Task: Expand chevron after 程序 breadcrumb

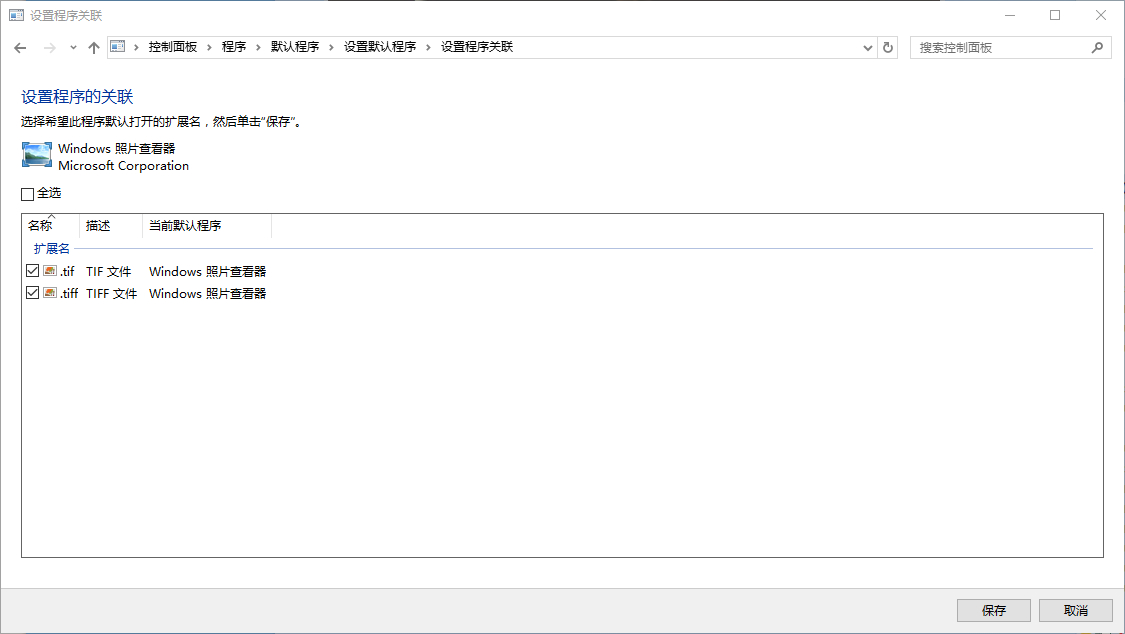Action: (258, 47)
